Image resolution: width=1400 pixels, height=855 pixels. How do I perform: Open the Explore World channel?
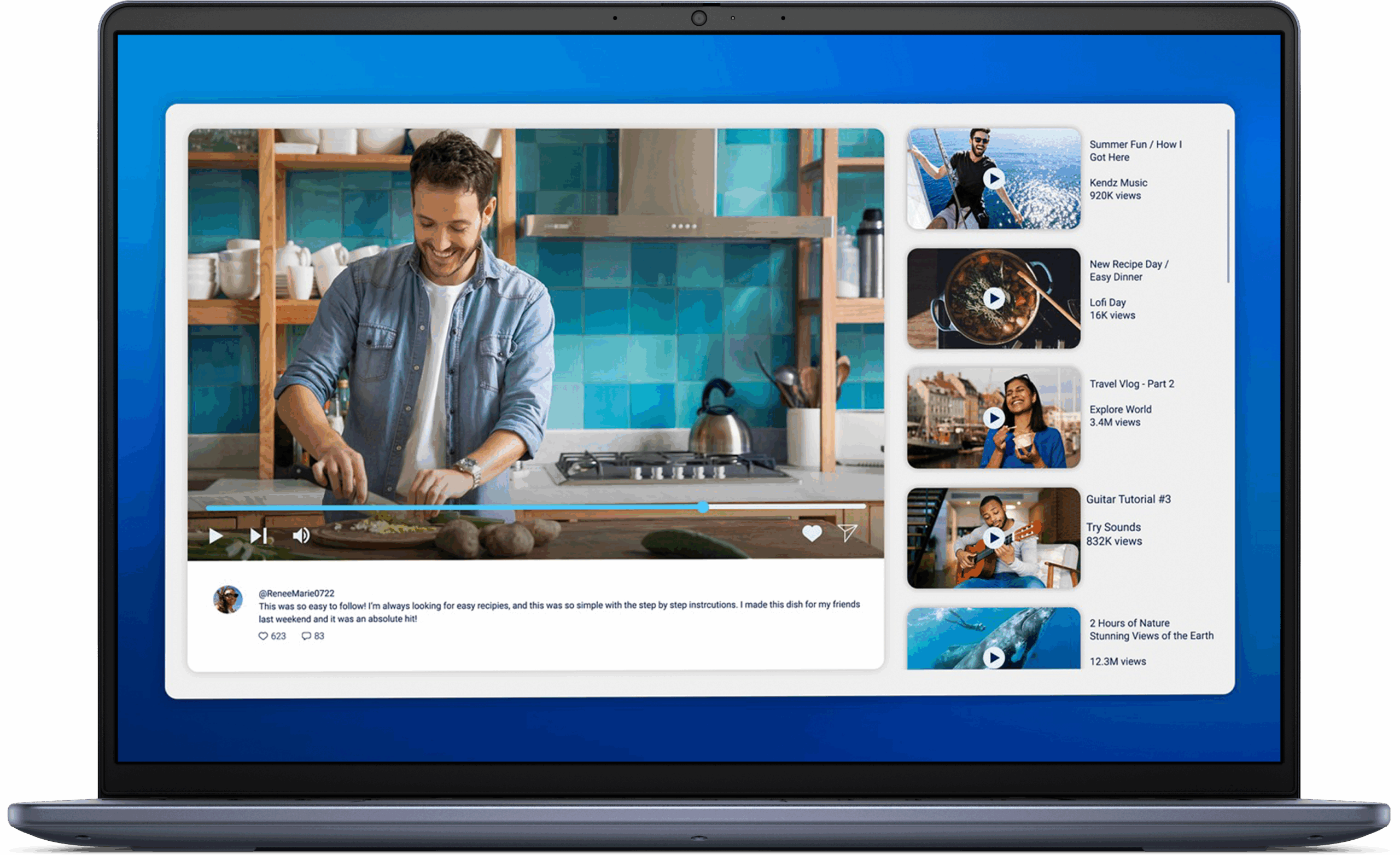pos(1120,409)
